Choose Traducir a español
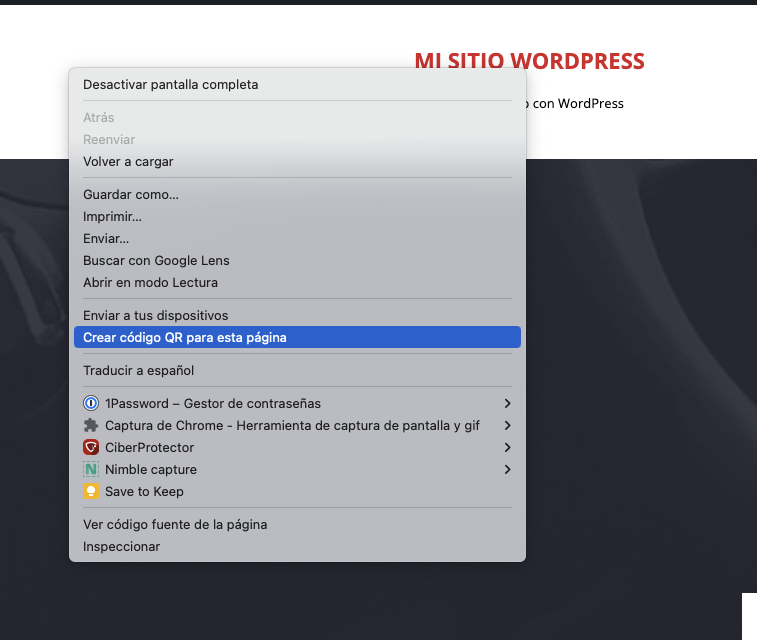Viewport: 757px width, 640px height. tap(297, 370)
